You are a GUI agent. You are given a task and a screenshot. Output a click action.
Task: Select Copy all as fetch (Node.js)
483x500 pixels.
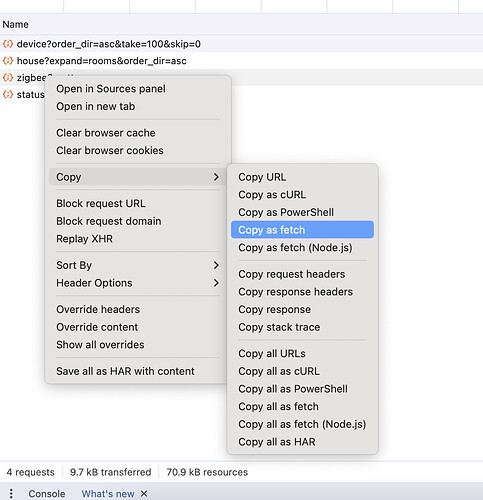click(302, 424)
